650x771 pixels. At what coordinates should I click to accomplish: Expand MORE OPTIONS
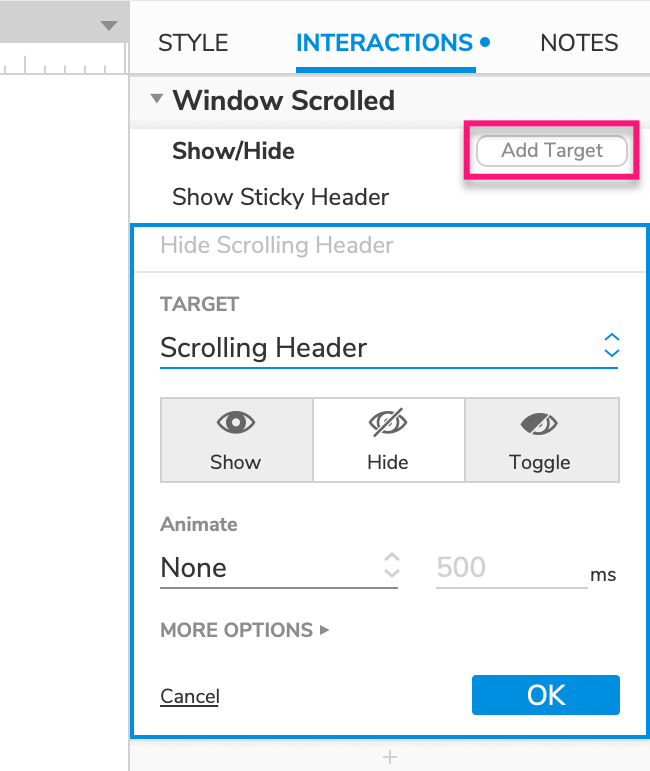click(244, 630)
